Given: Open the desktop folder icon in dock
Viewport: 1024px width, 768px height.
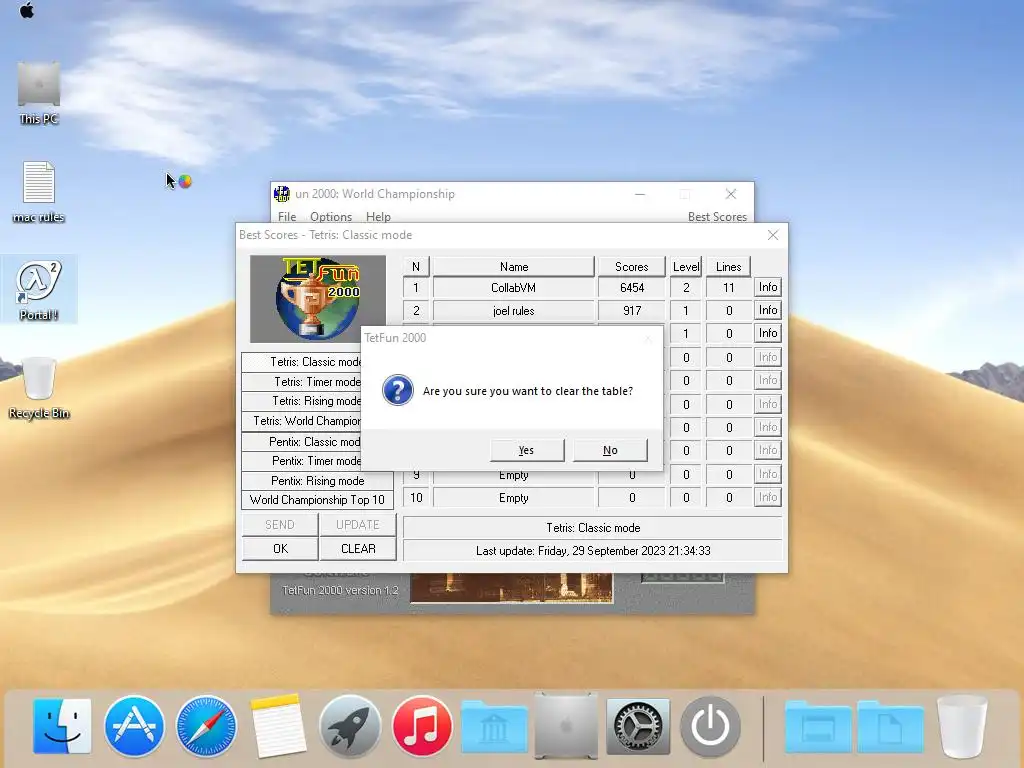Looking at the screenshot, I should (818, 728).
